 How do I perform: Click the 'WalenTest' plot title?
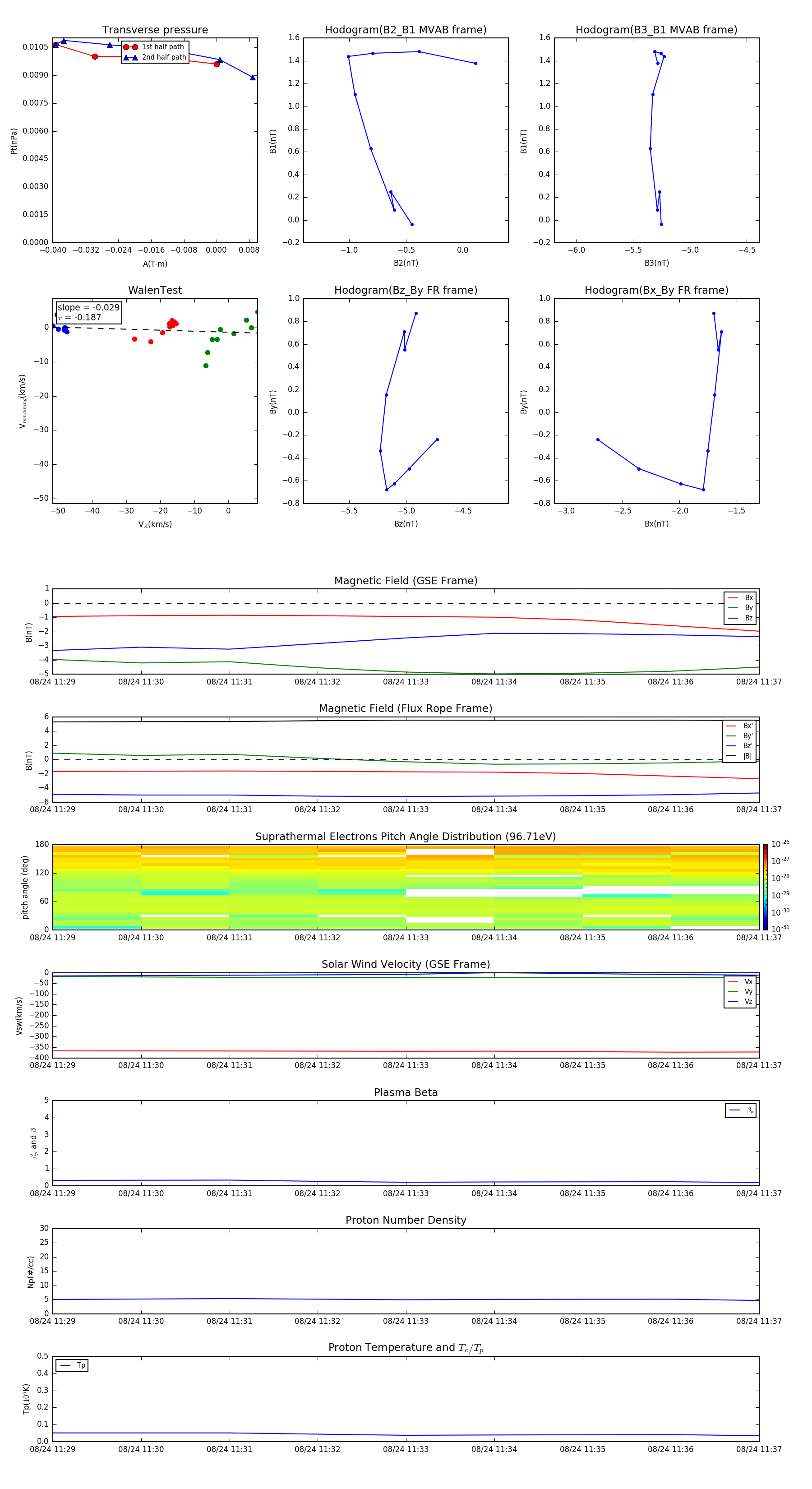coord(155,290)
